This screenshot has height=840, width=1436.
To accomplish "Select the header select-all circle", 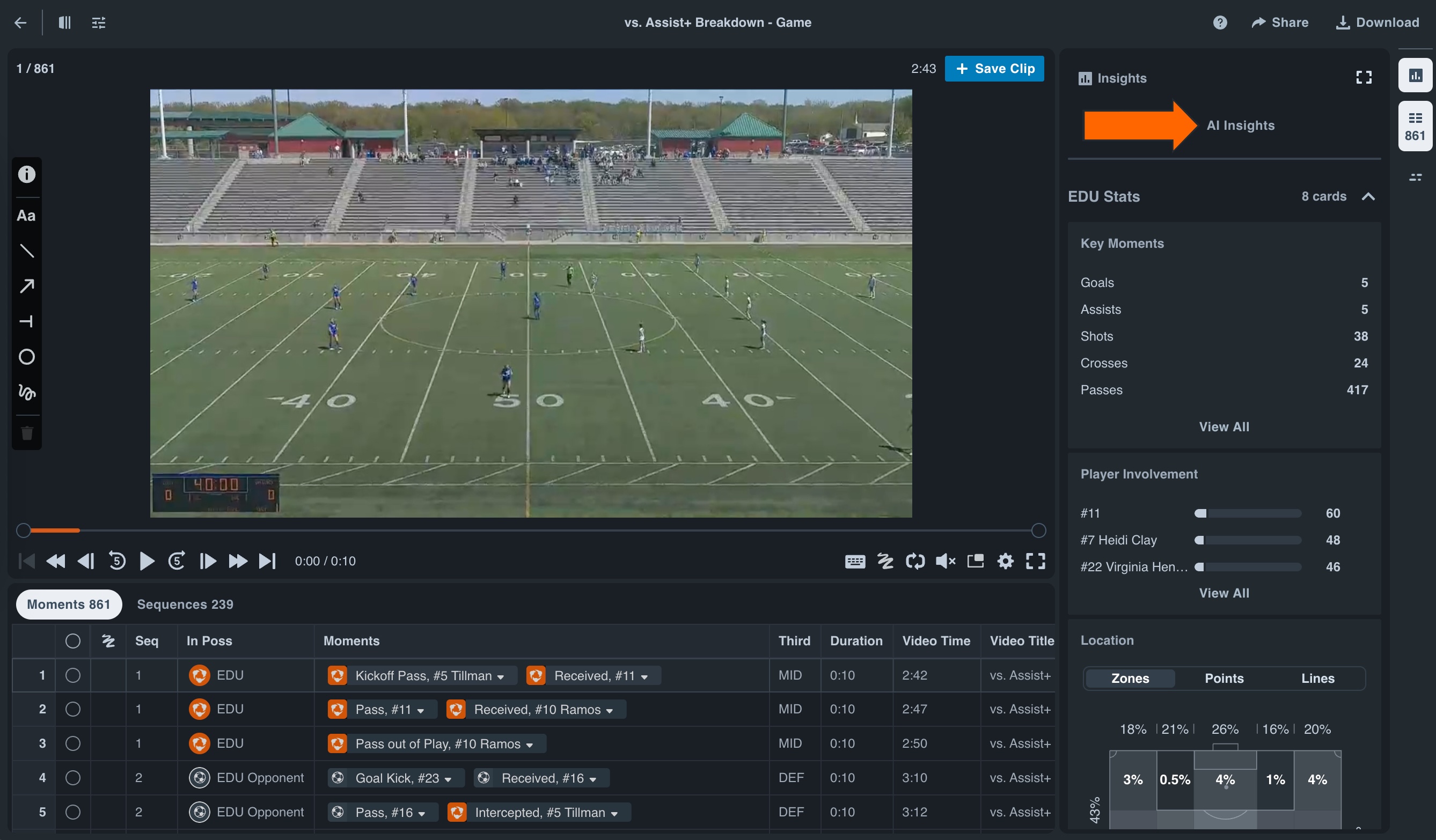I will click(73, 641).
